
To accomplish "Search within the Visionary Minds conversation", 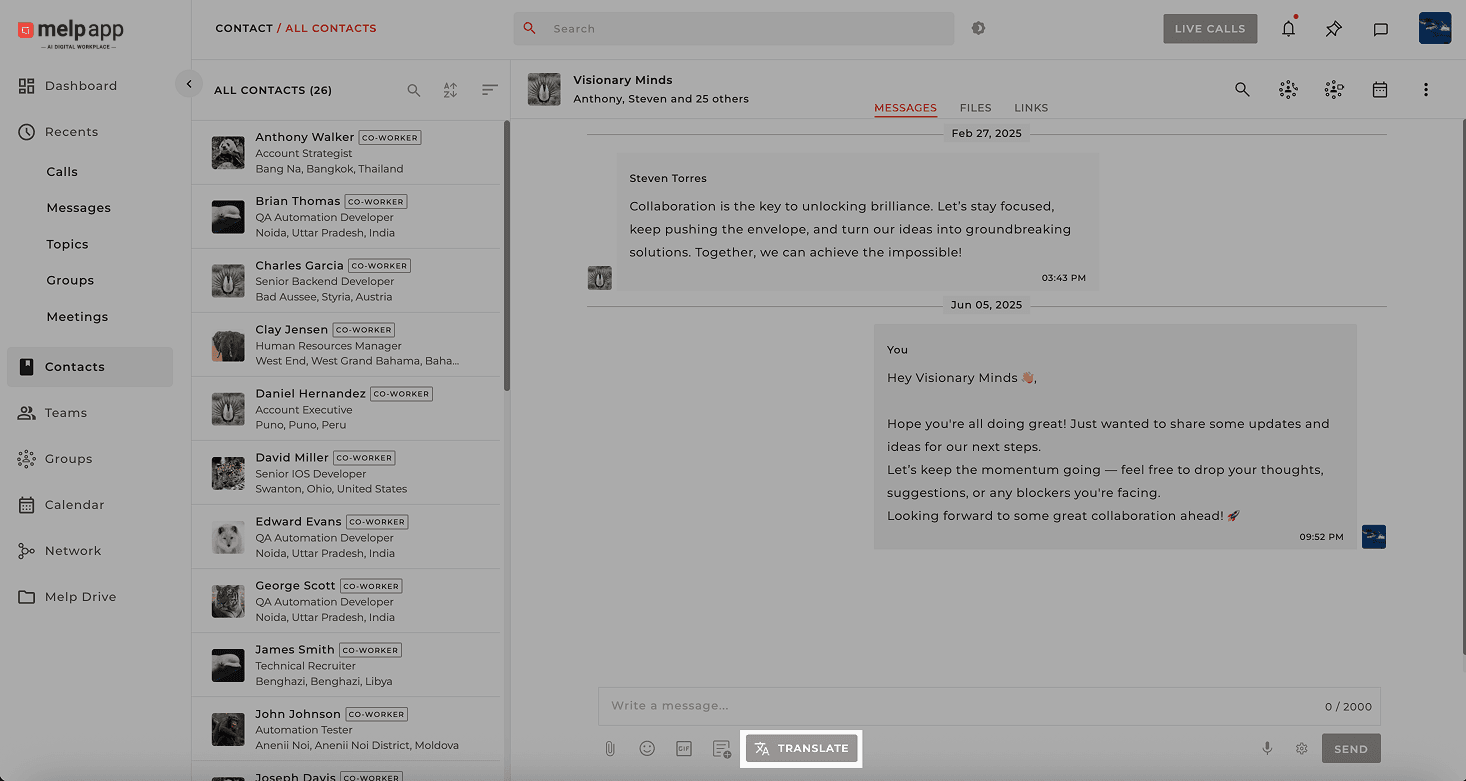I will click(1242, 89).
